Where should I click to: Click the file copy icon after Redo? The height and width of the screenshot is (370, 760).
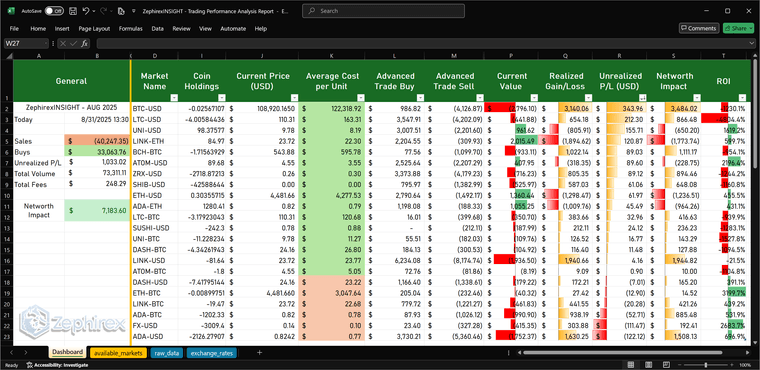click(x=121, y=11)
